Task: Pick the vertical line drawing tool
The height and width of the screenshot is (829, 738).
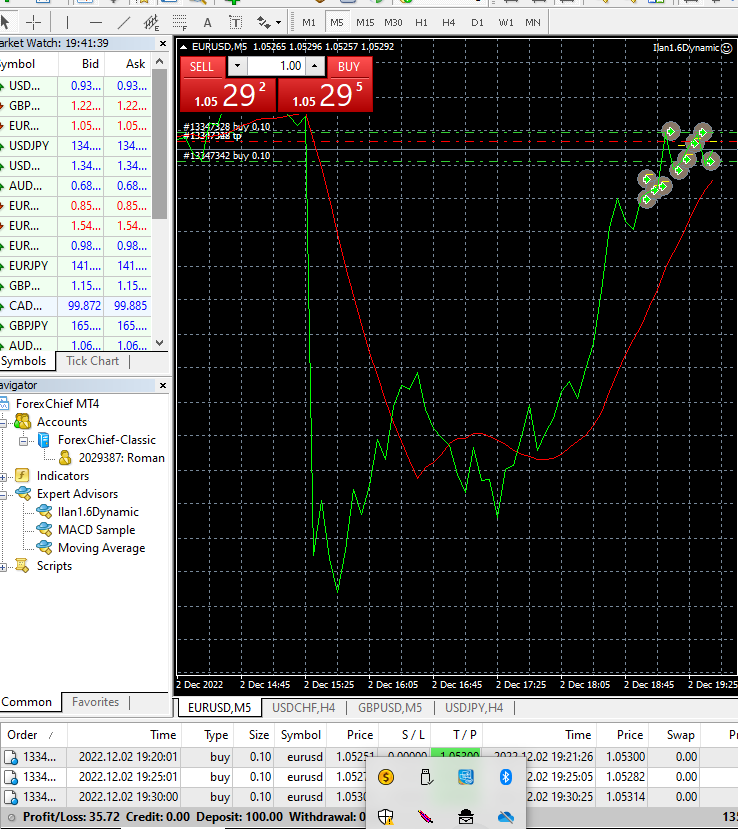Action: (x=67, y=22)
